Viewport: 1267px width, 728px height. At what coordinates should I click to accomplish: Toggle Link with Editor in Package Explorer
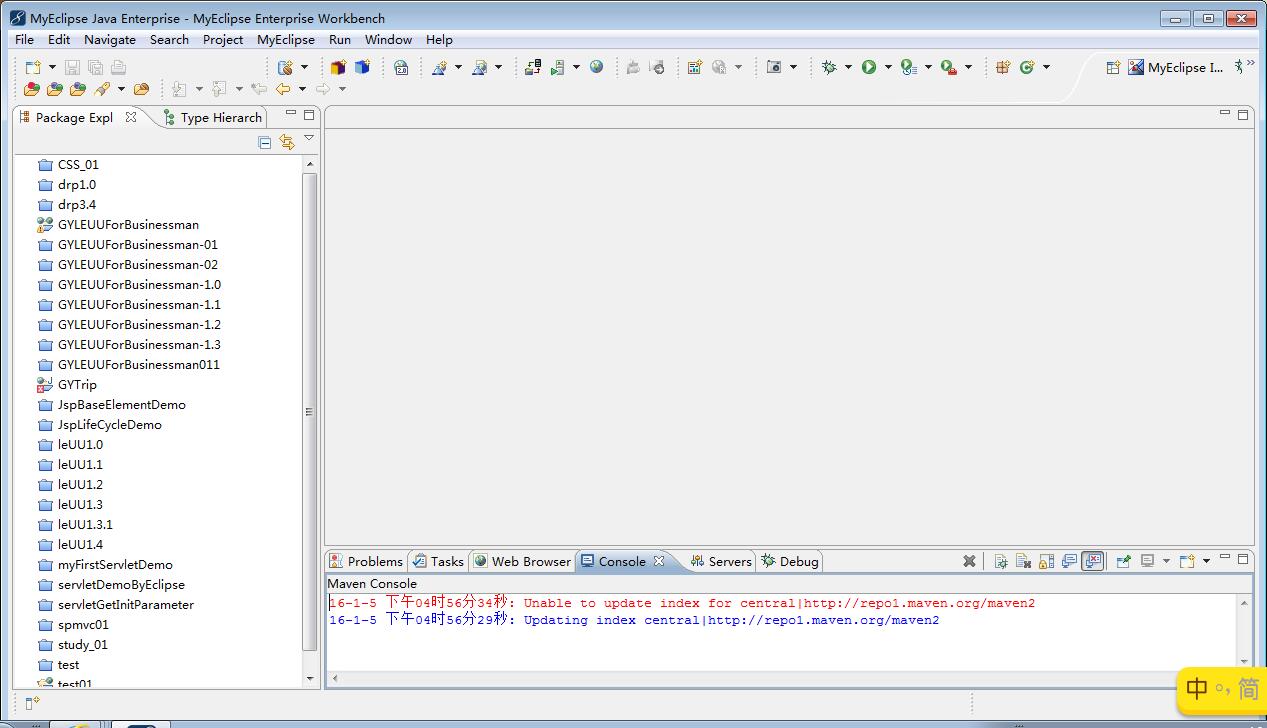point(287,142)
